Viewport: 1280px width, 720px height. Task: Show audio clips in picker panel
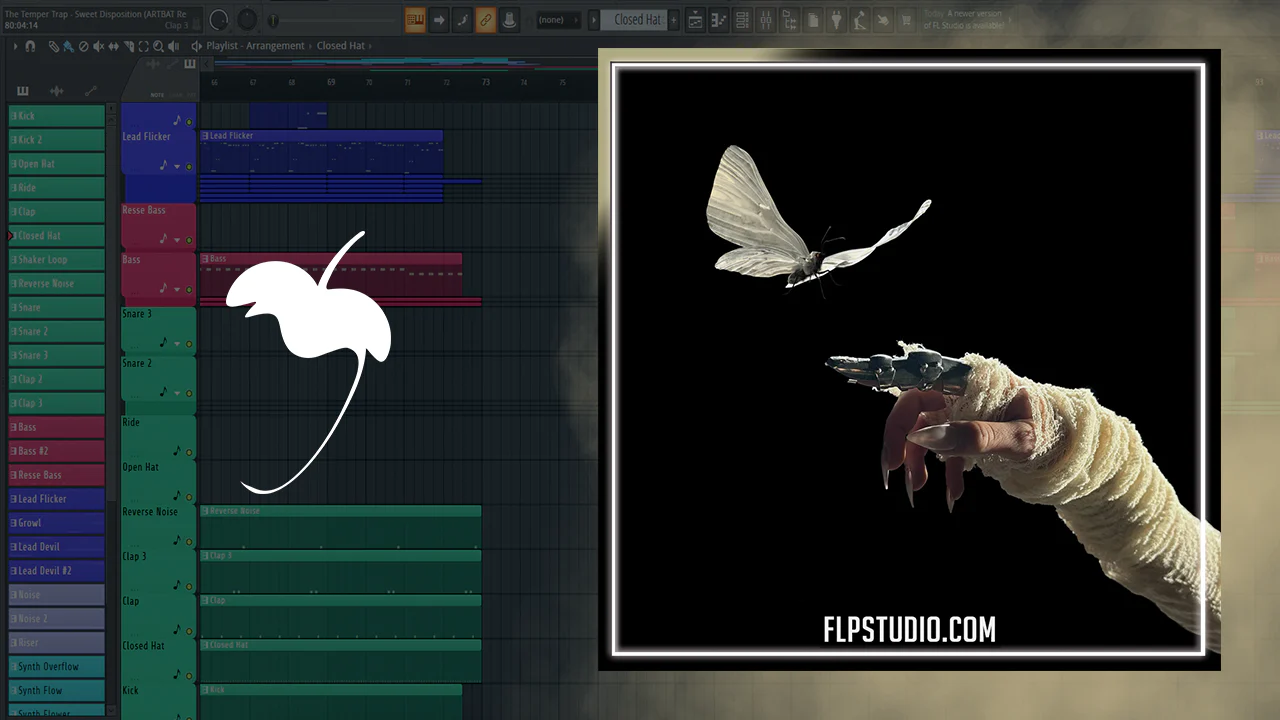57,91
